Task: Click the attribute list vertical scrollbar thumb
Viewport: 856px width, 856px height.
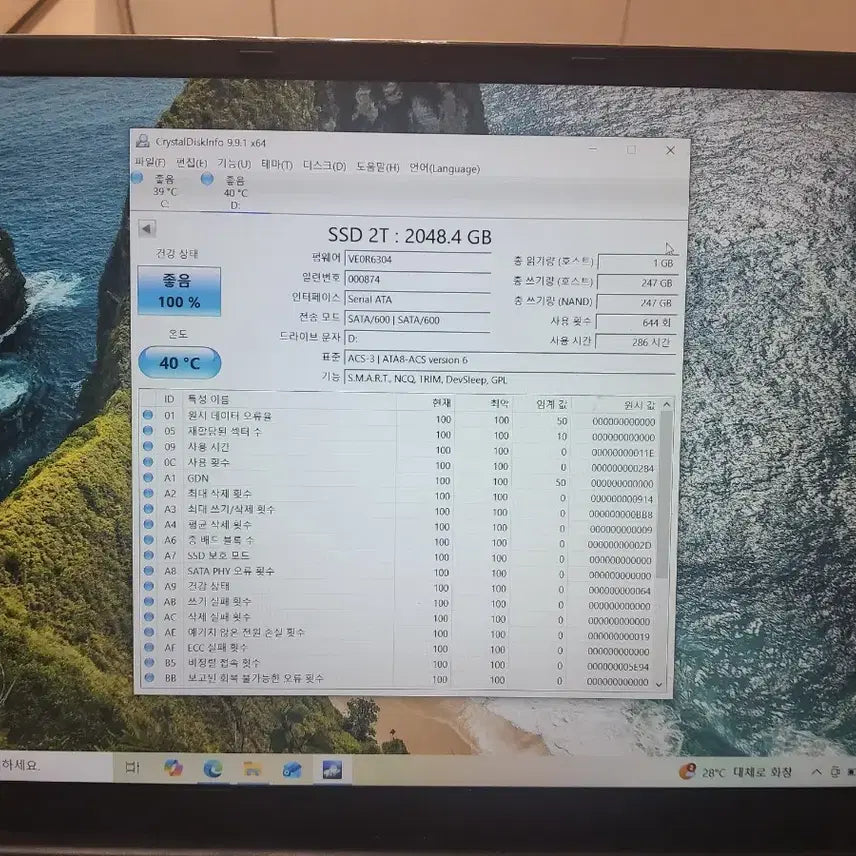Action: [x=663, y=495]
